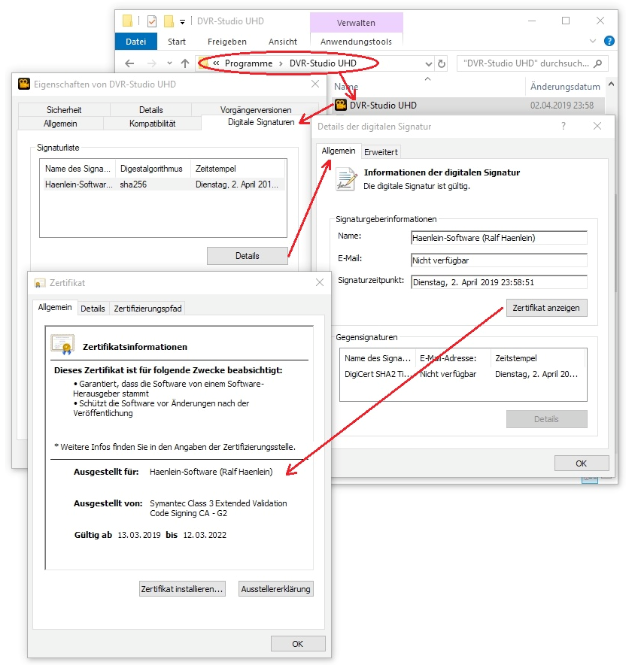Switch to the Erweitert tab
Image resolution: width=626 pixels, height=668 pixels.
(380, 152)
